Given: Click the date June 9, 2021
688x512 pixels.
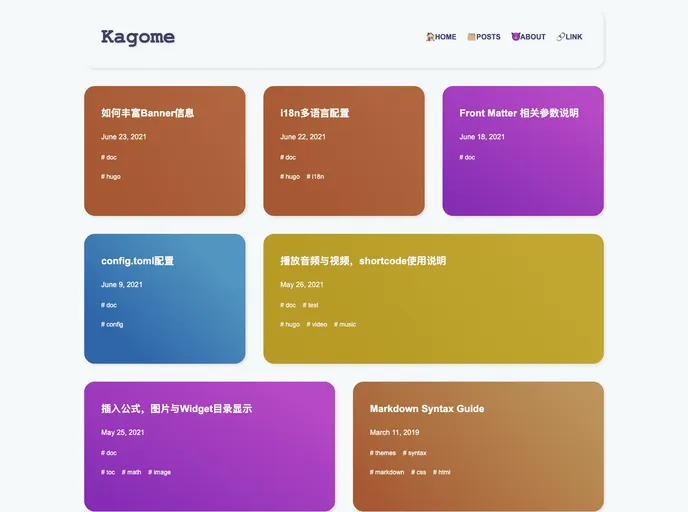Looking at the screenshot, I should 122,285.
